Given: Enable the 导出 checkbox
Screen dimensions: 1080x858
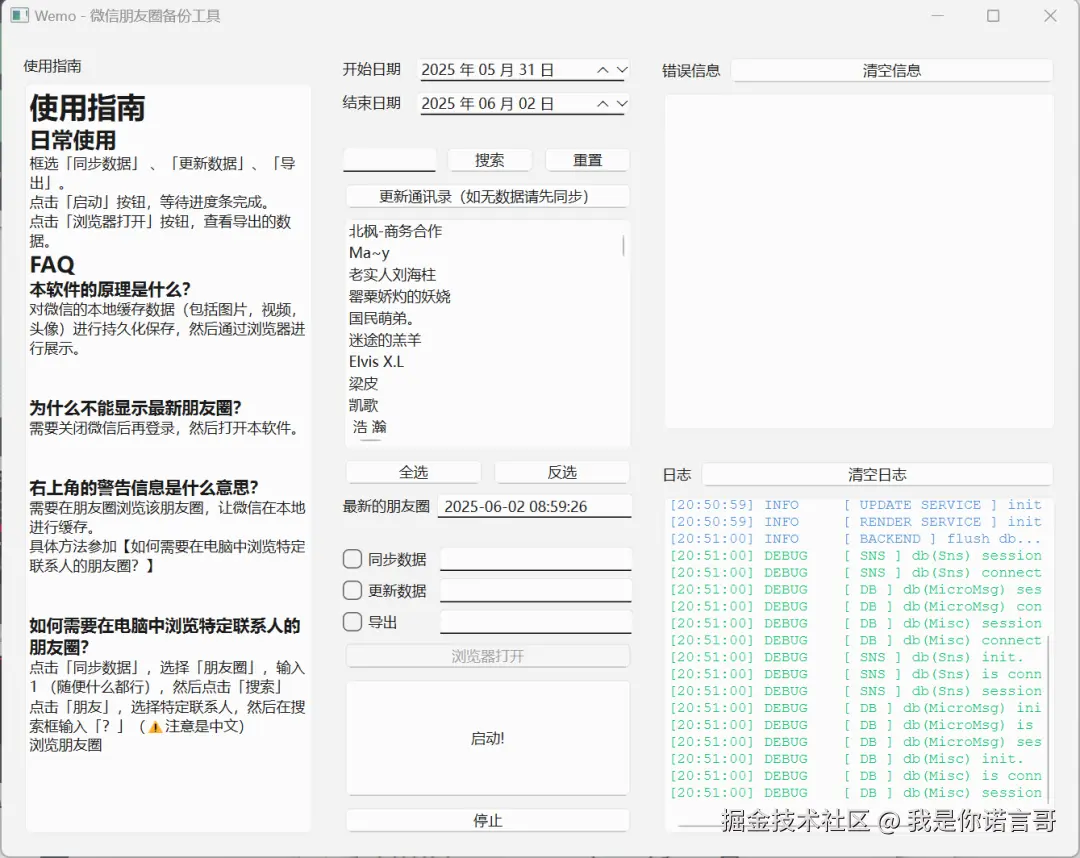Looking at the screenshot, I should pos(353,622).
